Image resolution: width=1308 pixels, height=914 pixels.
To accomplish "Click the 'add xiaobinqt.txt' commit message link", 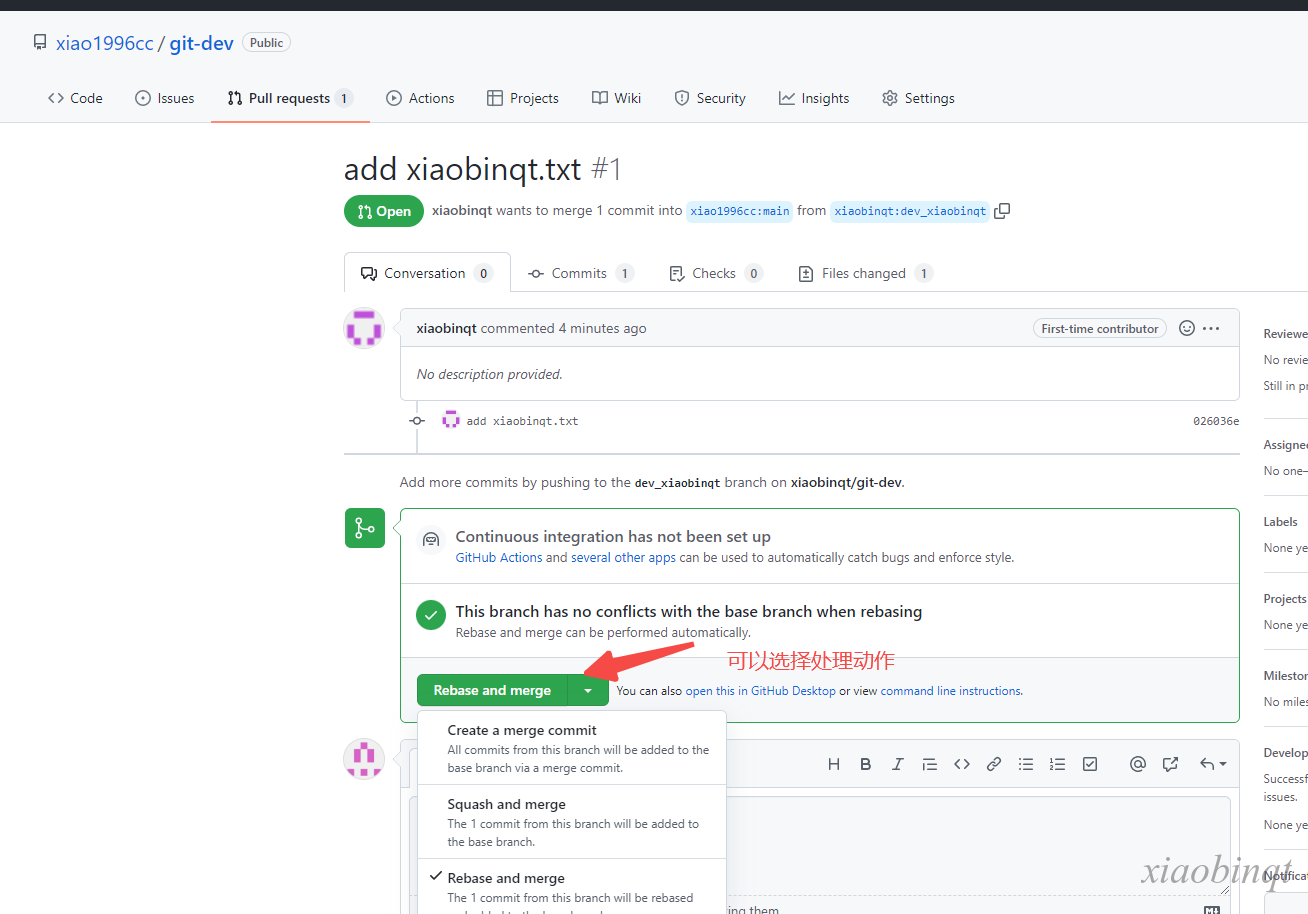I will click(522, 421).
